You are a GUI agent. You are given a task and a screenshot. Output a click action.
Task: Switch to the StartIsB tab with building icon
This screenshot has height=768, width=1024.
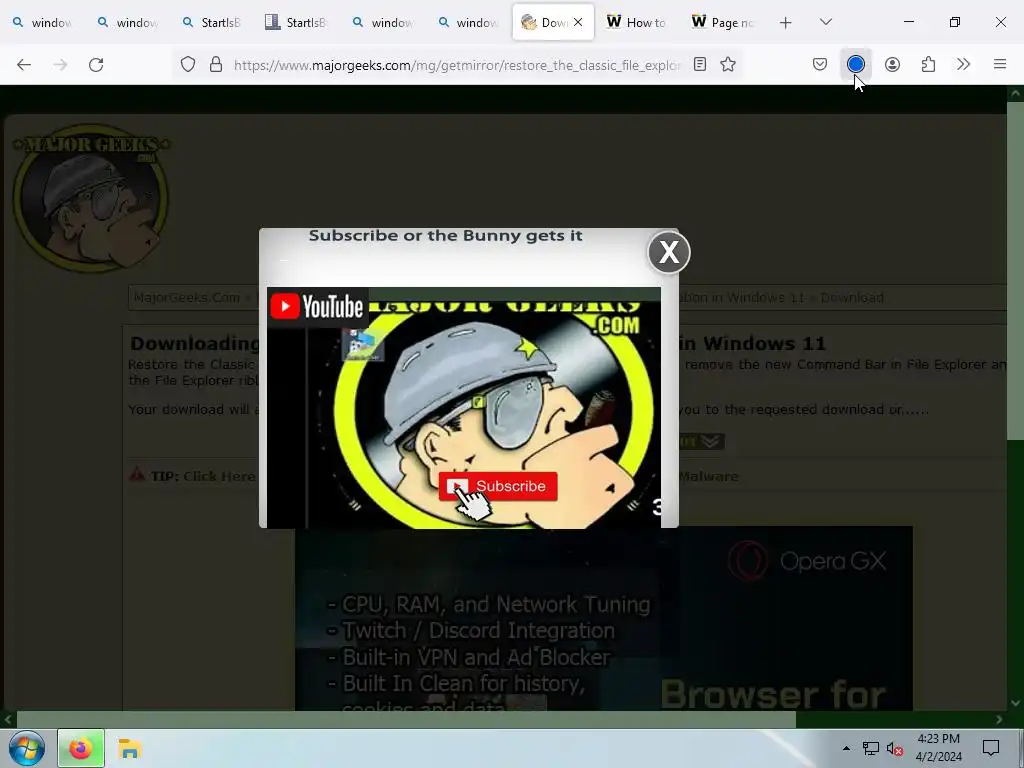pyautogui.click(x=297, y=22)
